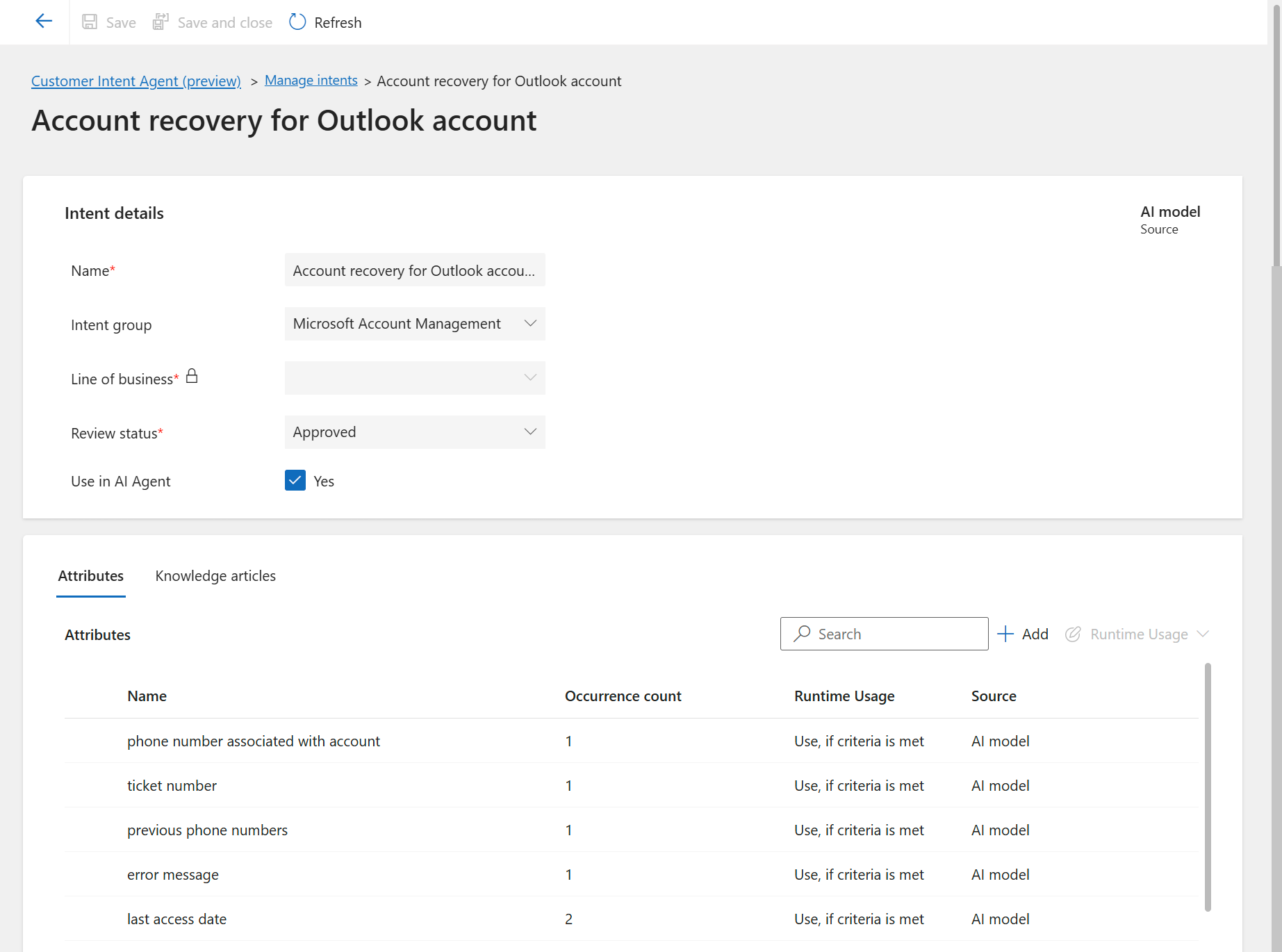Open the Line of business dropdown
The width and height of the screenshot is (1282, 952).
[x=530, y=378]
